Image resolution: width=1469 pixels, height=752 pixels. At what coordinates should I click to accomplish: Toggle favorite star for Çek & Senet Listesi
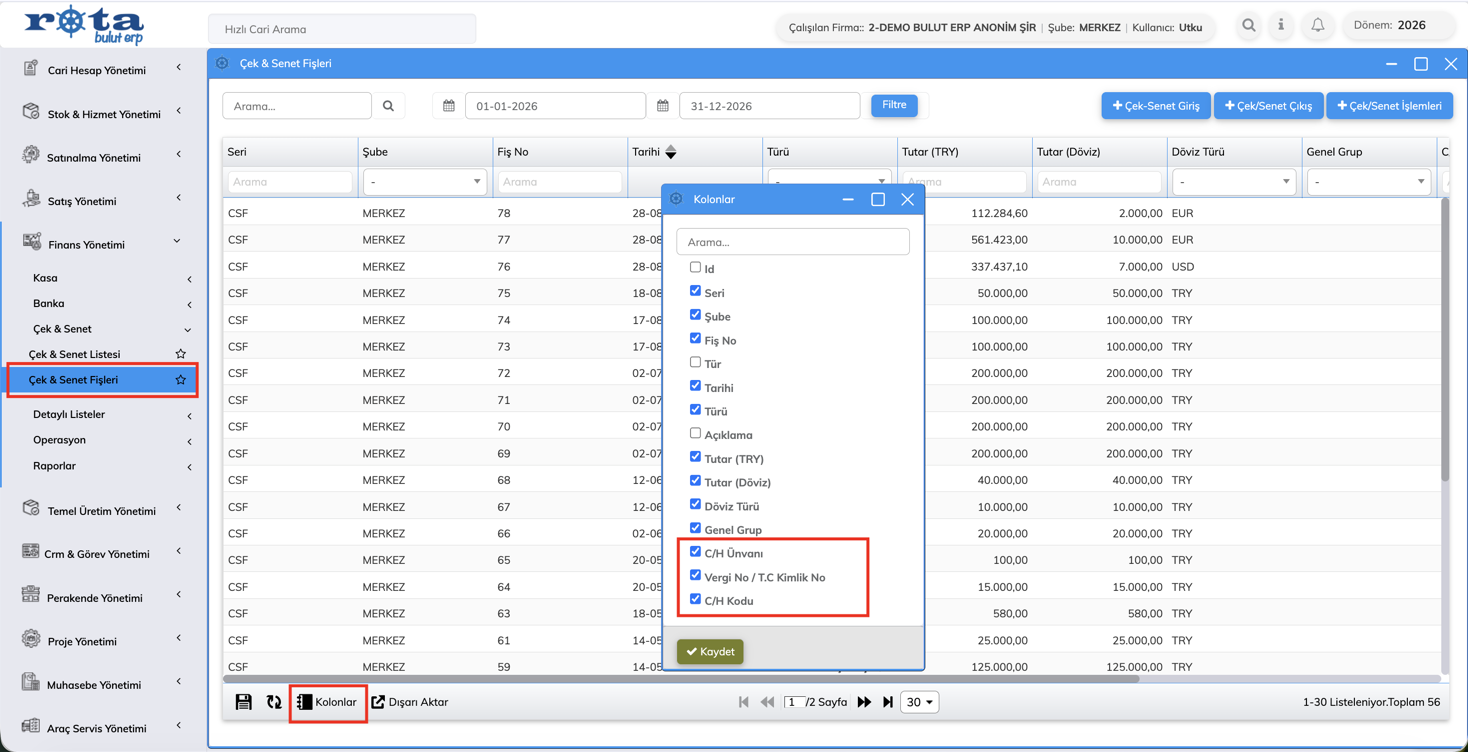181,354
